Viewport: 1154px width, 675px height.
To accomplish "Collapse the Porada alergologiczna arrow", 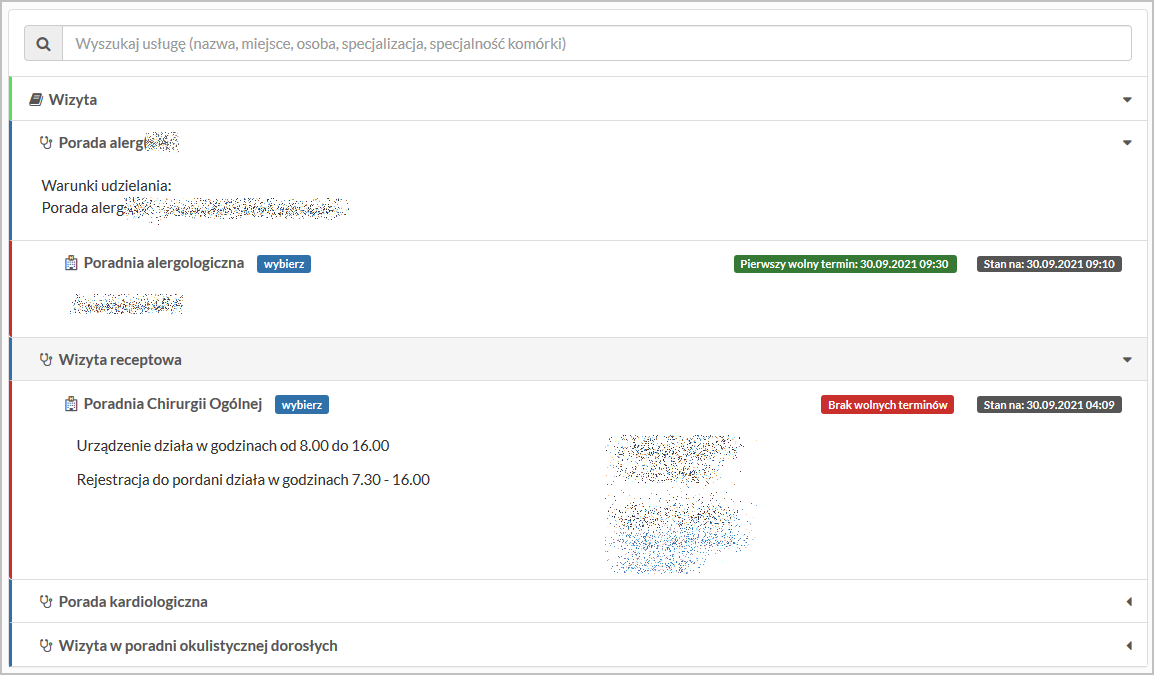I will [x=1127, y=143].
